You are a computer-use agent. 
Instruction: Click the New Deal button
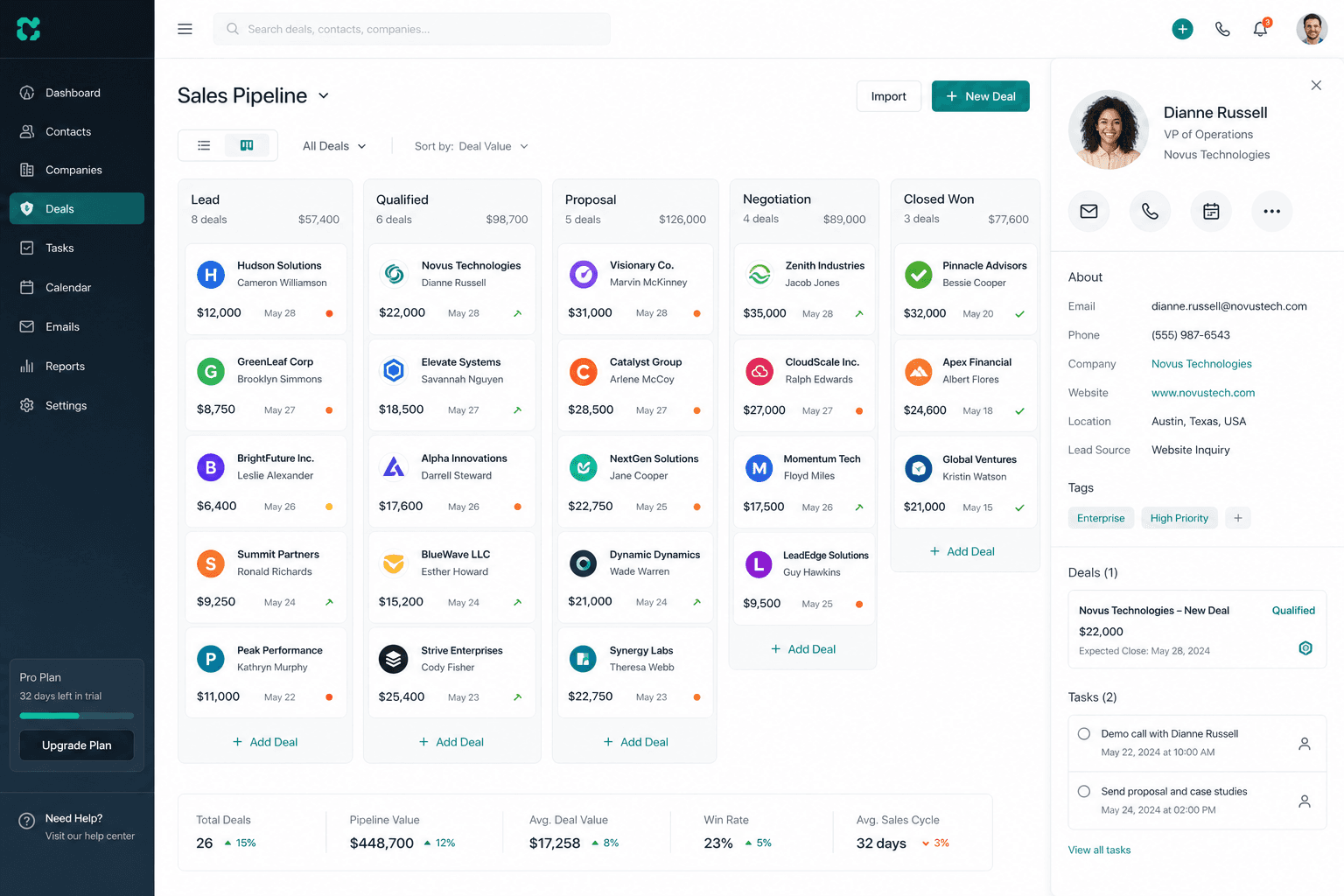tap(980, 96)
